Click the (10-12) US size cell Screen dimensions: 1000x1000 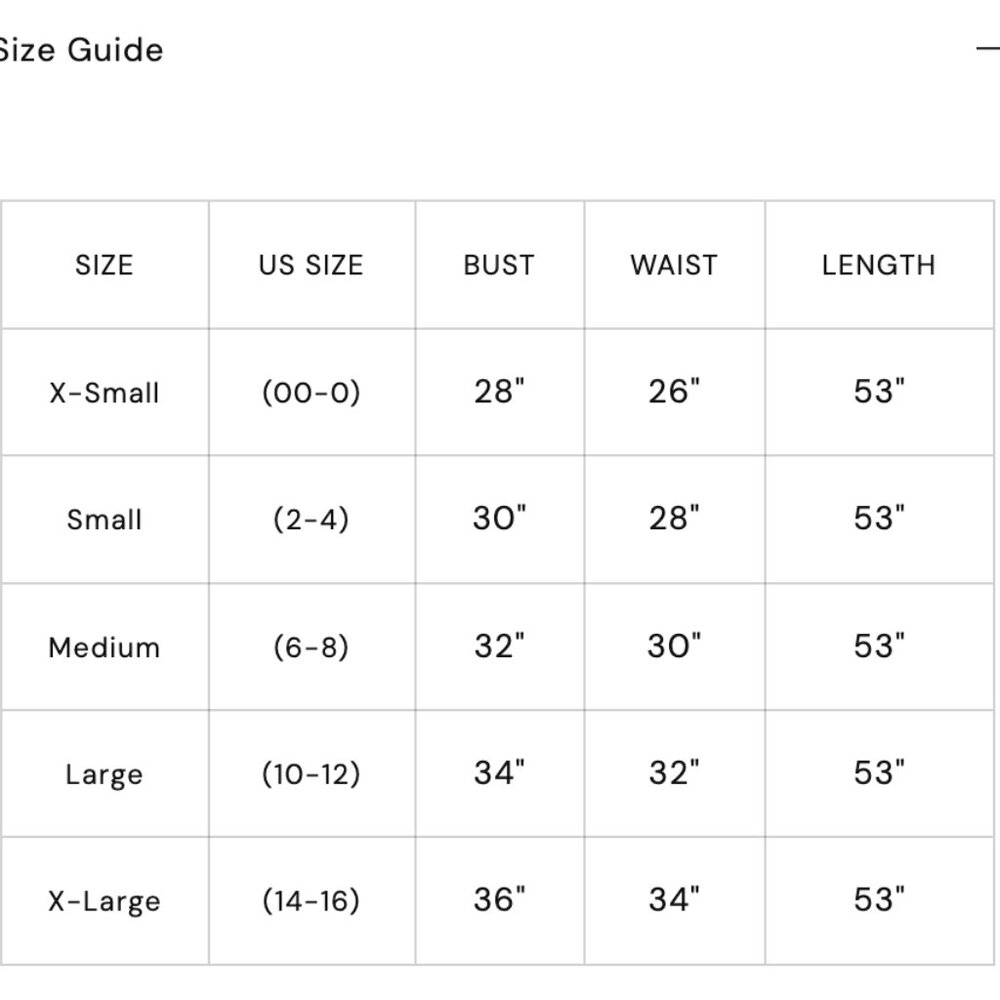click(x=311, y=774)
